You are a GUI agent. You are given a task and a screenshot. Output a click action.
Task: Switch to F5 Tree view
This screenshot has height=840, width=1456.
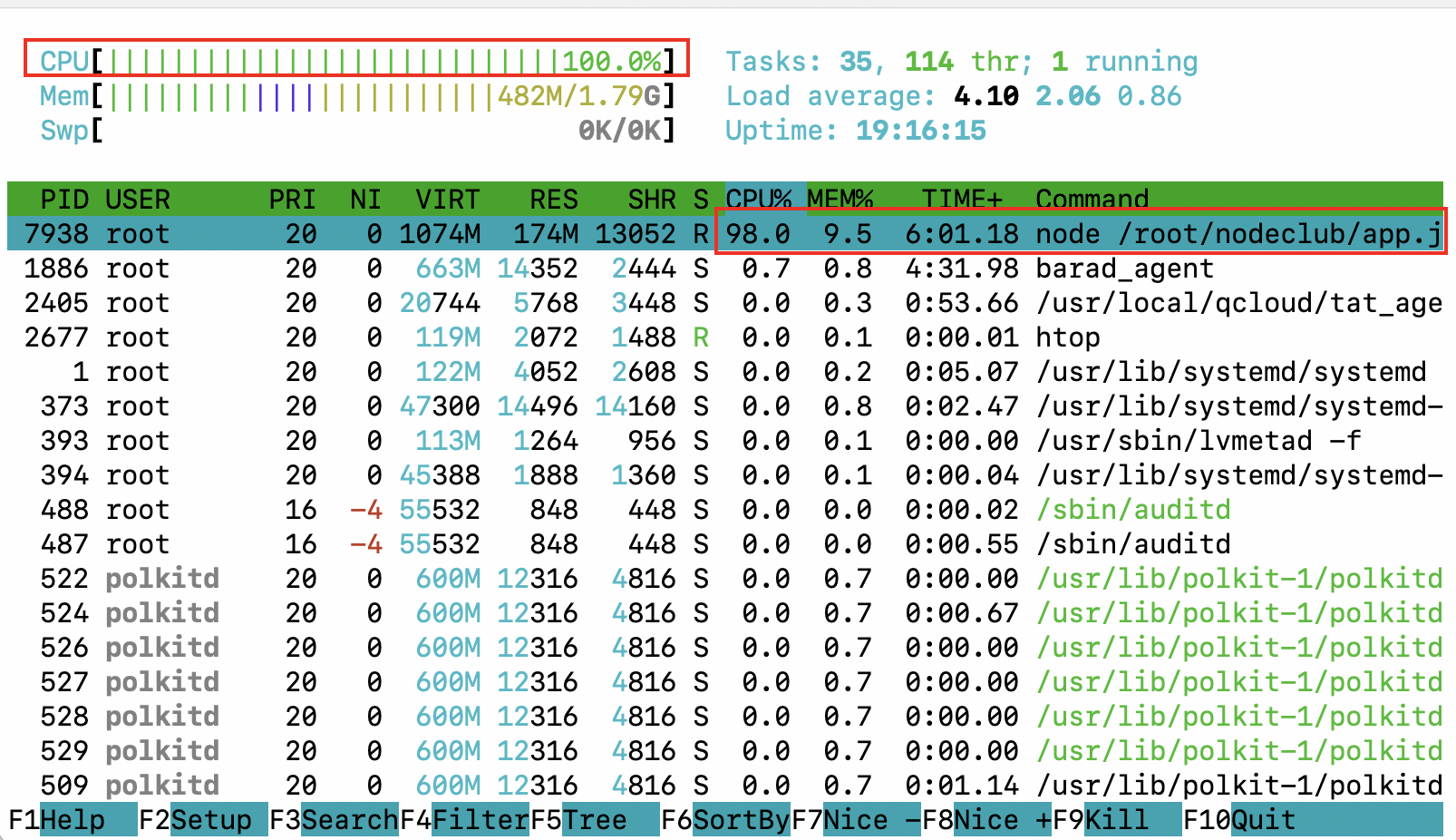pos(595,820)
